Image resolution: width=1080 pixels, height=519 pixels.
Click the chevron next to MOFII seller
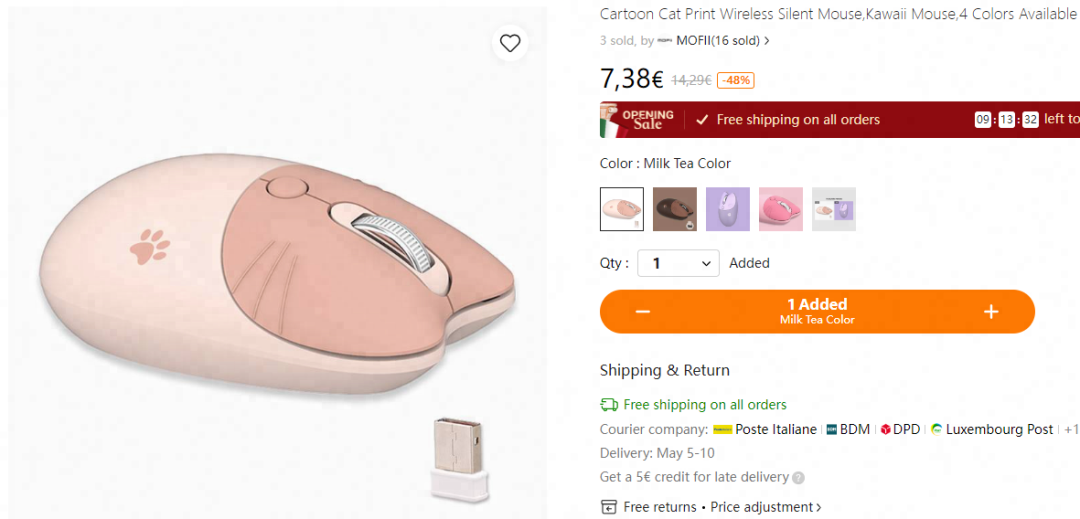pos(767,41)
